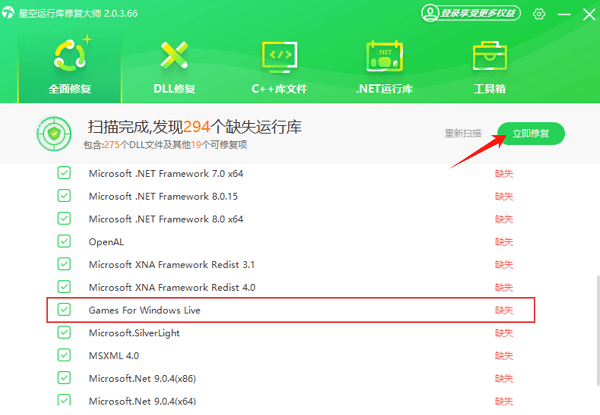This screenshot has height=415, width=600.
Task: Click the scan shield radar icon
Action: coord(52,133)
